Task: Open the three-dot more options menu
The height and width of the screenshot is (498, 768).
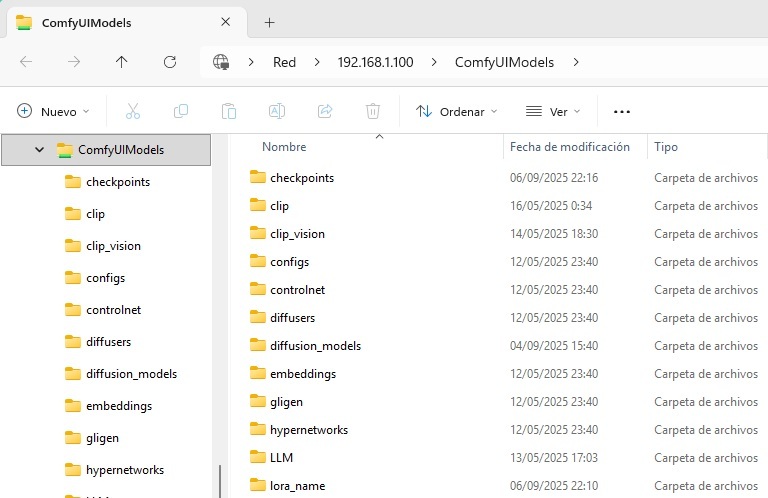Action: point(622,112)
